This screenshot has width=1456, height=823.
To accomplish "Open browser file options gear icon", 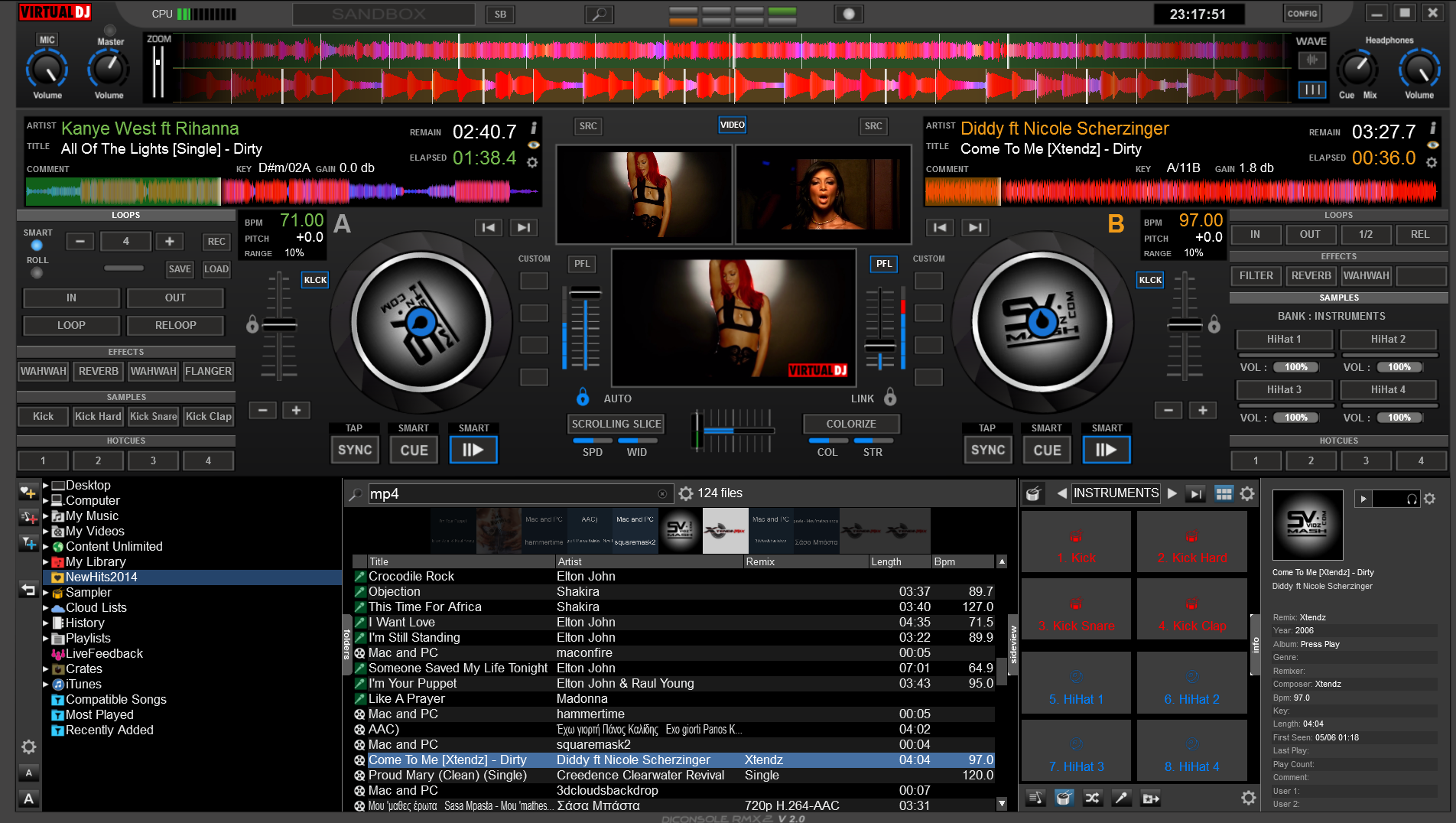I will [x=686, y=493].
